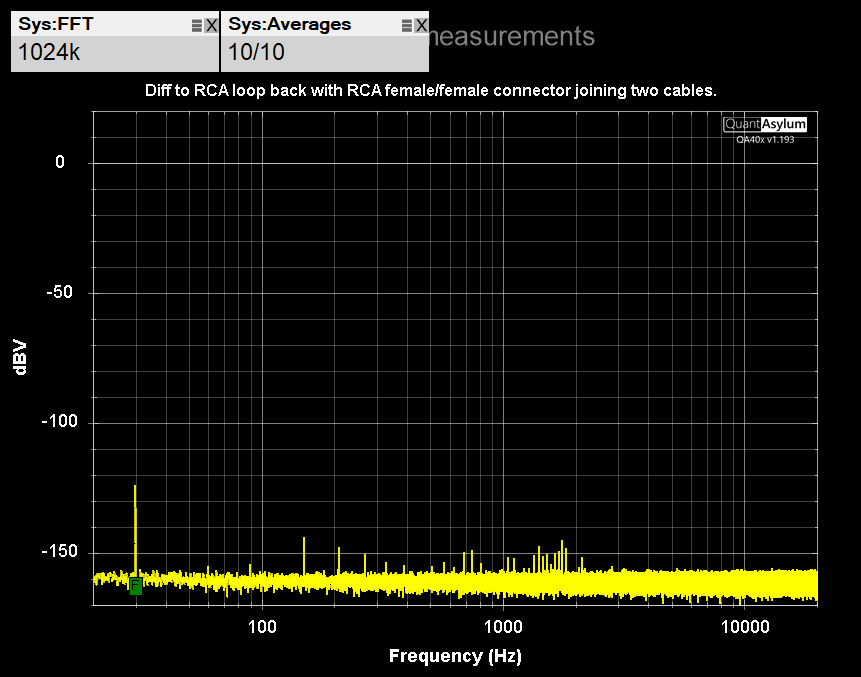Viewport: 861px width, 677px height.
Task: Click the Sys:FFT tile title
Action: click(x=55, y=24)
